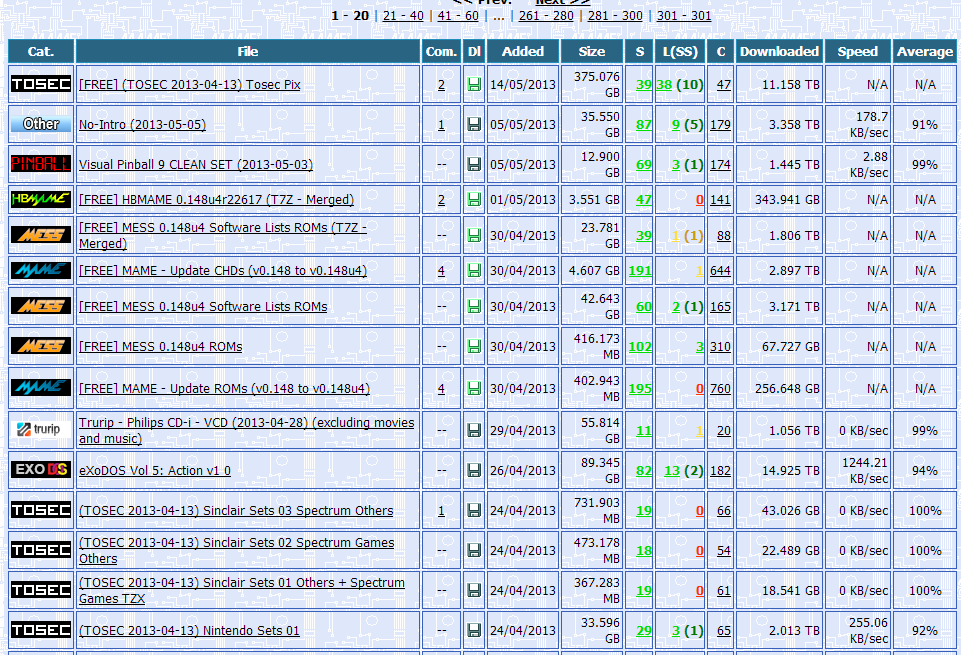The image size is (961, 655).
Task: Click leechers count 13 for eXoDOS Vol 5
Action: 672,471
